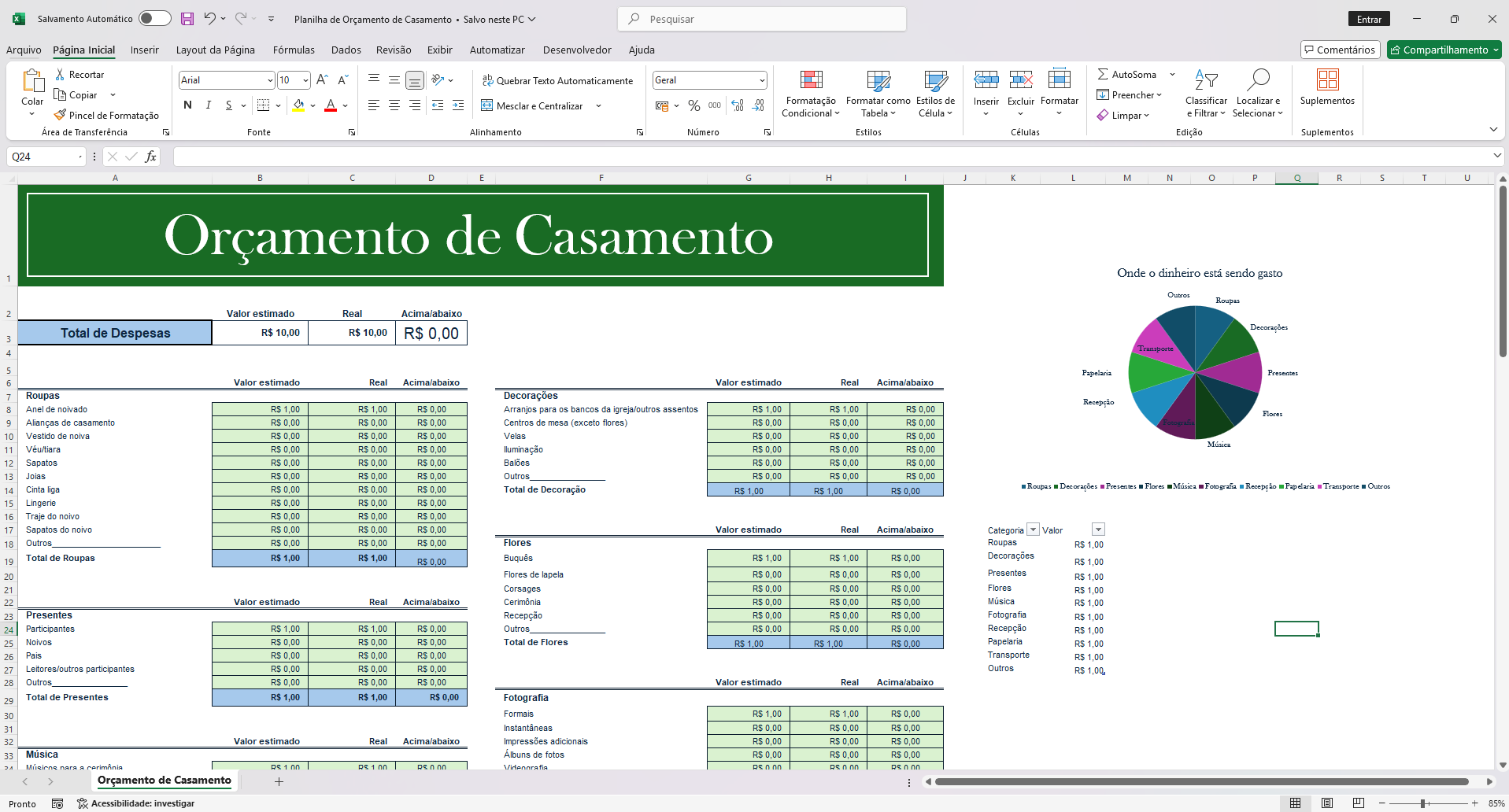
Task: Add a new sheet with plus button
Action: pos(279,781)
